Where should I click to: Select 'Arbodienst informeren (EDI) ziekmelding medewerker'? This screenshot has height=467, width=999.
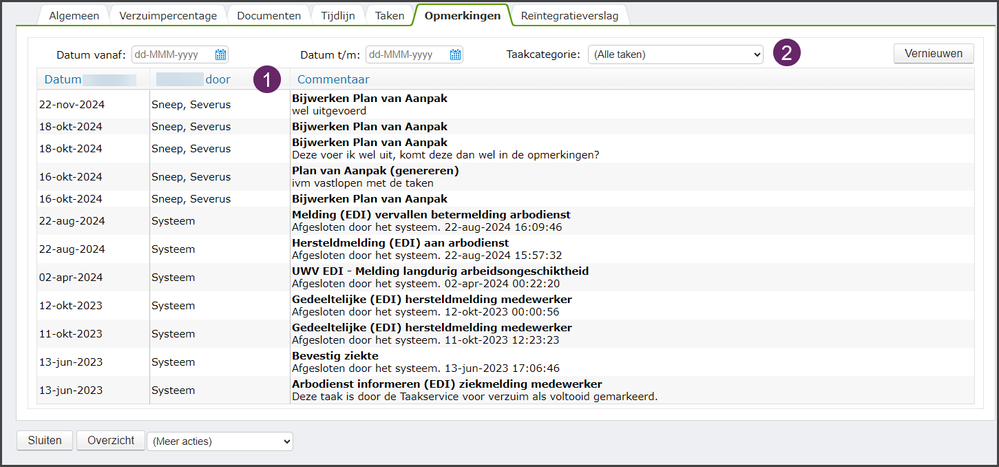tap(447, 384)
